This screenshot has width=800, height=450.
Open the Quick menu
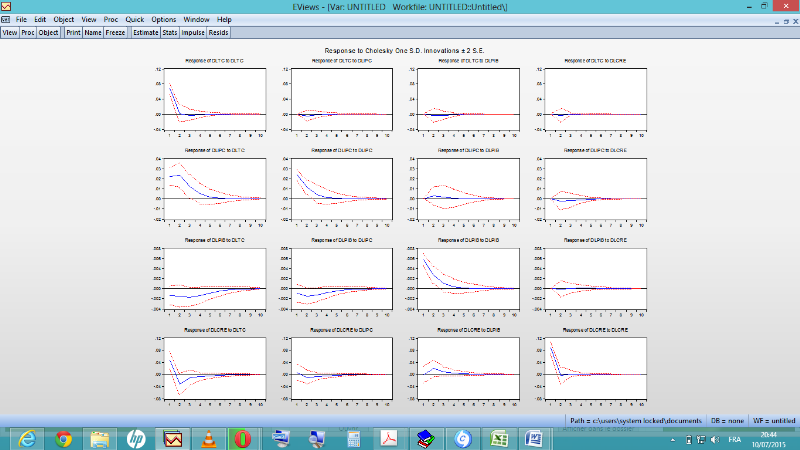135,19
